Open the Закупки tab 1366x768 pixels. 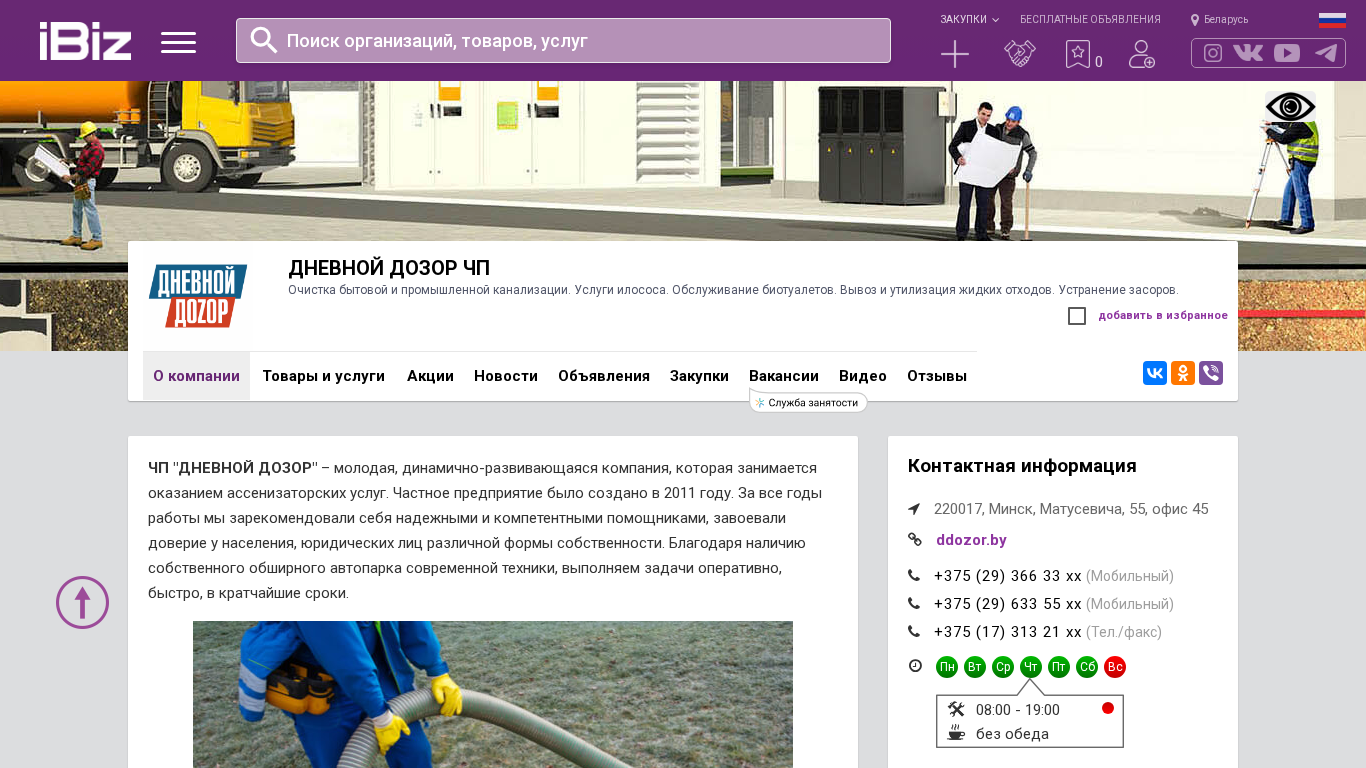point(699,376)
